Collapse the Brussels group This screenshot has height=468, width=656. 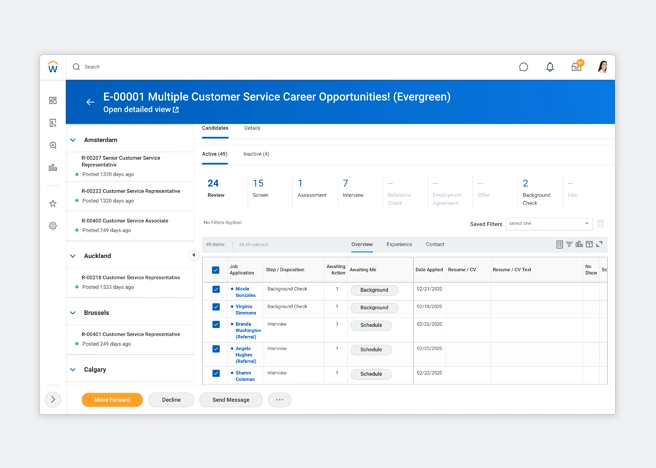(73, 313)
